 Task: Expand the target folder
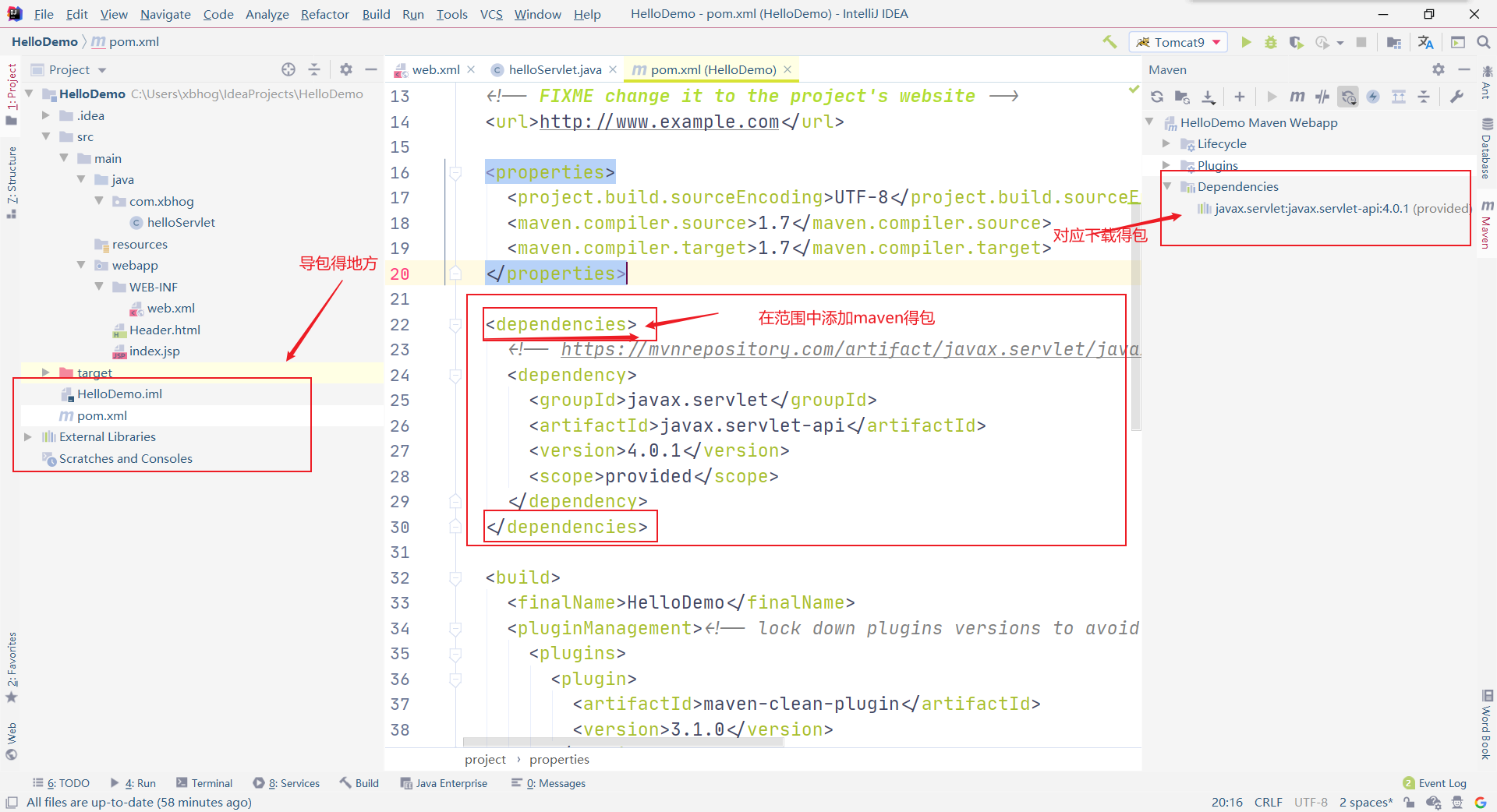(46, 372)
